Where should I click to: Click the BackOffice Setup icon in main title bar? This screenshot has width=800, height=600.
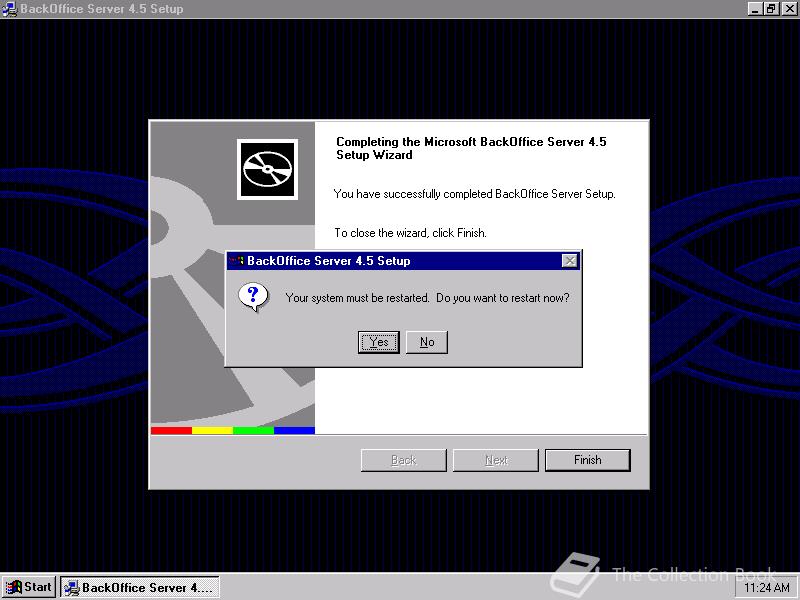pyautogui.click(x=9, y=9)
